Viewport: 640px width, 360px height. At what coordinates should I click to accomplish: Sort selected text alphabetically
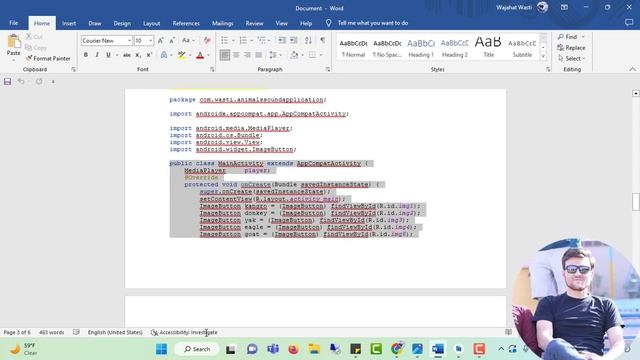(x=308, y=40)
